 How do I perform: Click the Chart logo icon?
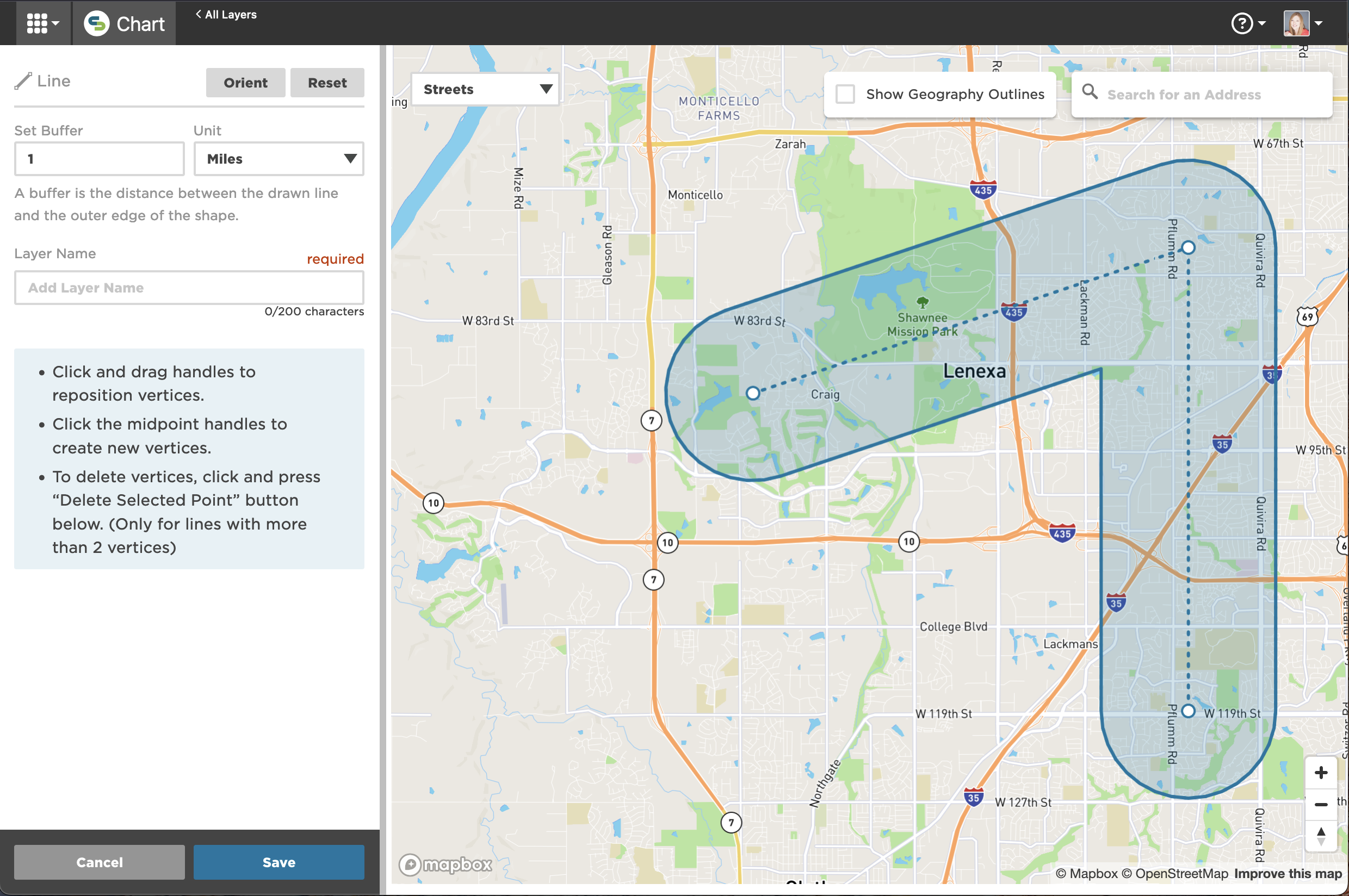click(97, 23)
